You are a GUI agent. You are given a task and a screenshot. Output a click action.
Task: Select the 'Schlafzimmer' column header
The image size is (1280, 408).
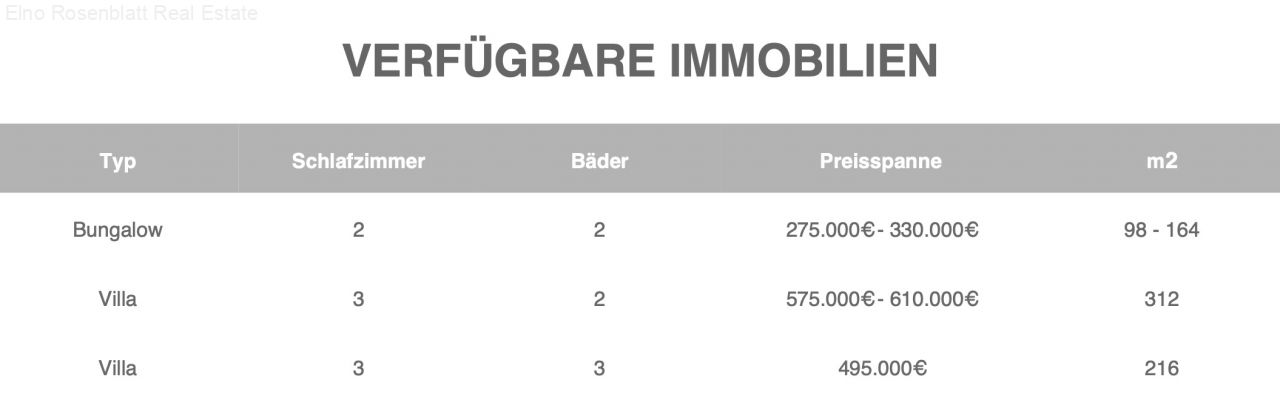pyautogui.click(x=358, y=161)
